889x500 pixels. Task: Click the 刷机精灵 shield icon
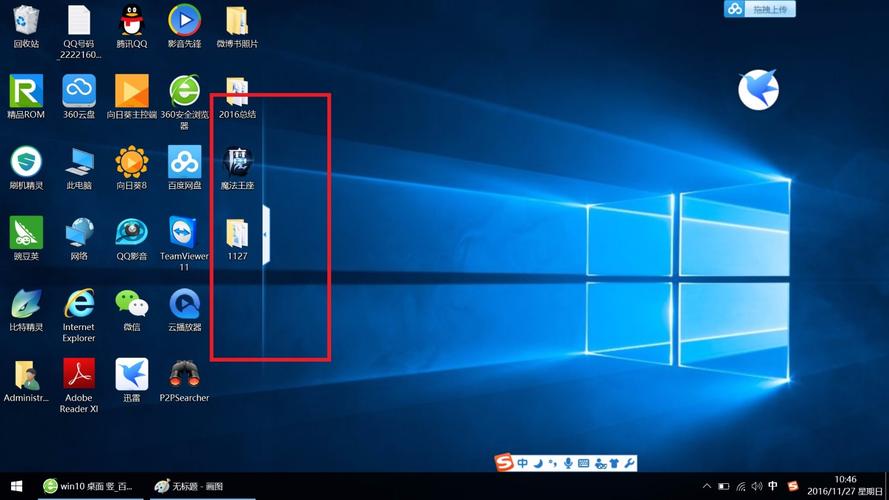click(x=26, y=168)
